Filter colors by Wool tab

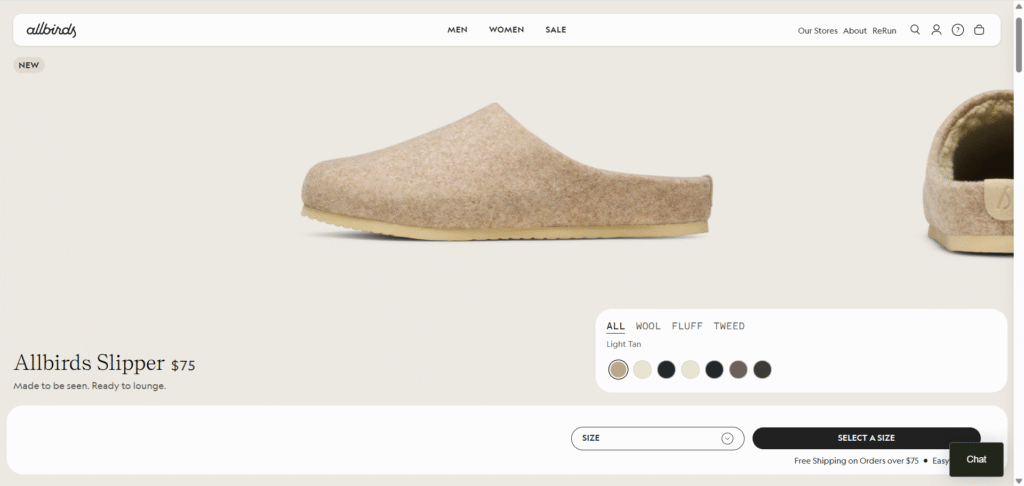click(x=648, y=326)
